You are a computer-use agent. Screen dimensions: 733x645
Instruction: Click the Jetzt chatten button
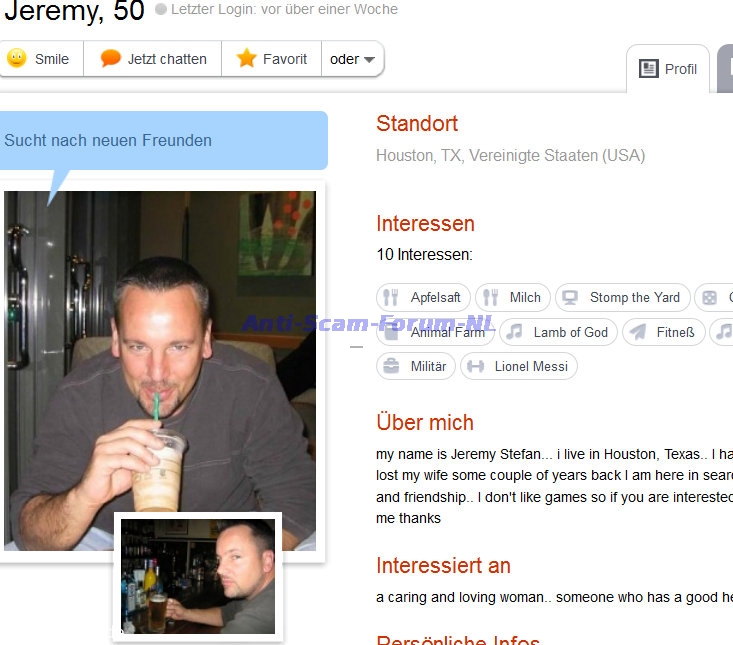tap(152, 59)
